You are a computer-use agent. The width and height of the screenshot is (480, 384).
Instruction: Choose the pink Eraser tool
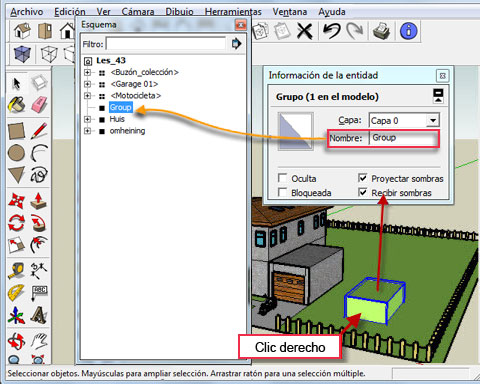(x=40, y=105)
